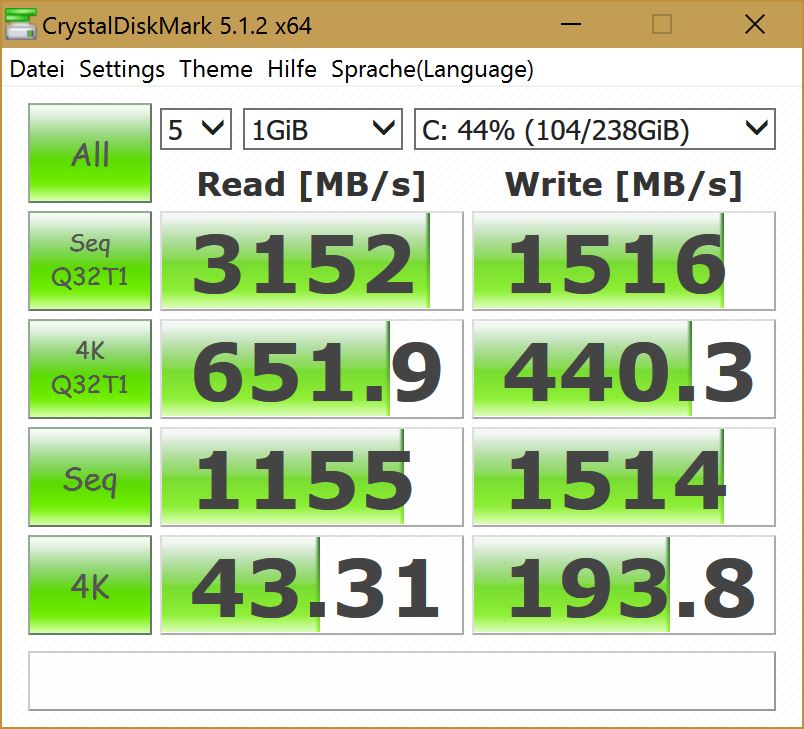Viewport: 804px width, 729px height.
Task: Start the Seq Q32T1 benchmark
Action: tap(90, 261)
